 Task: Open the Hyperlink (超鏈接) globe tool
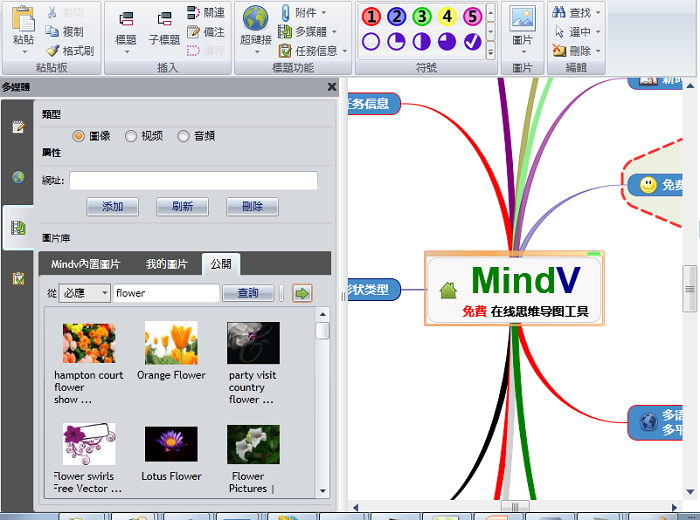coord(255,18)
